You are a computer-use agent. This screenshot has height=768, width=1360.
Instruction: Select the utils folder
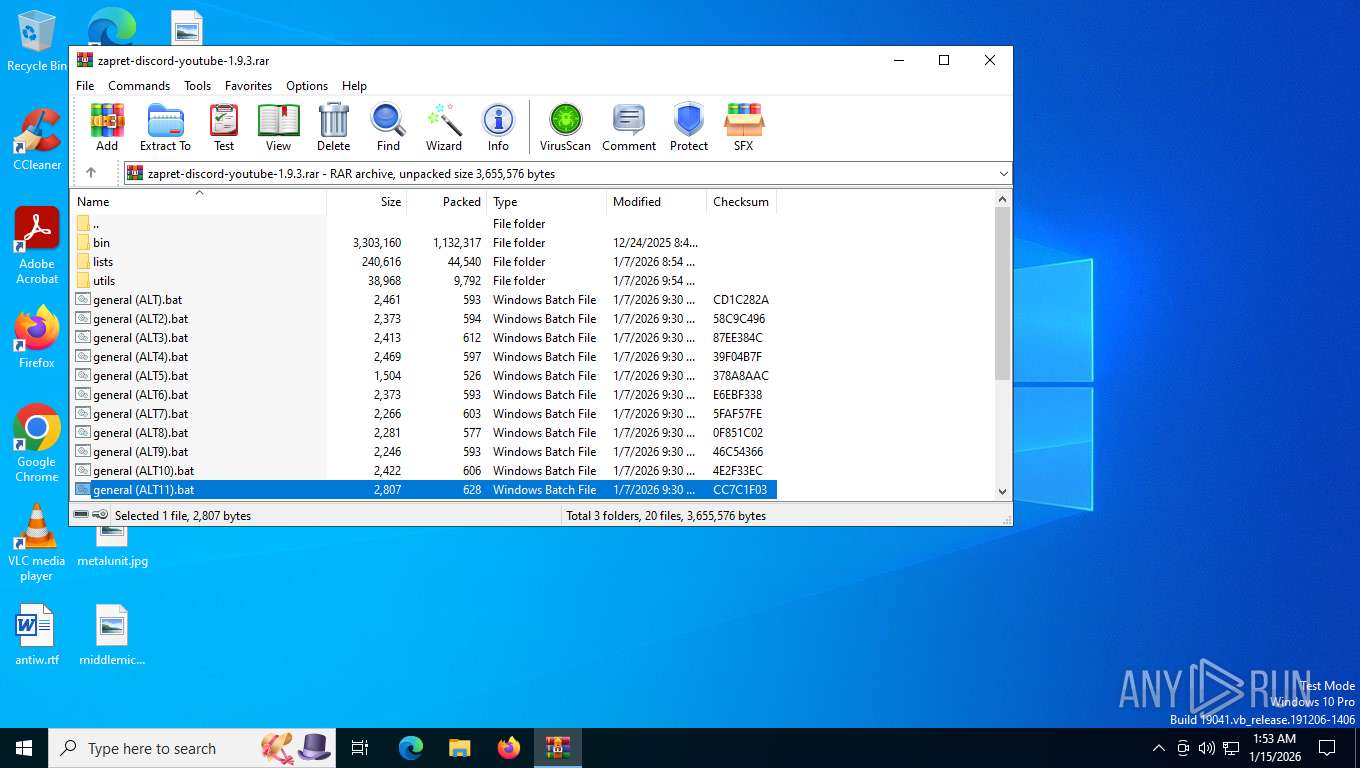(x=424, y=281)
